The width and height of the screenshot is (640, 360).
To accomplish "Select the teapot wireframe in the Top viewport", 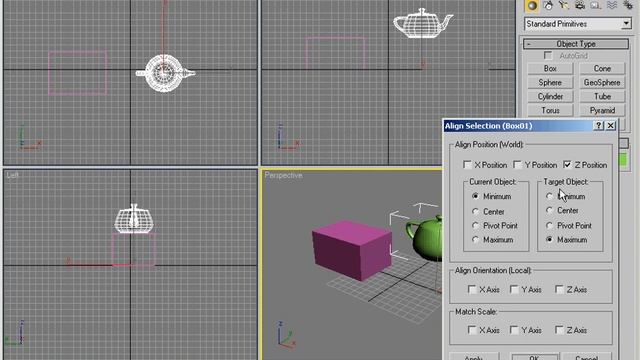I will tap(165, 73).
